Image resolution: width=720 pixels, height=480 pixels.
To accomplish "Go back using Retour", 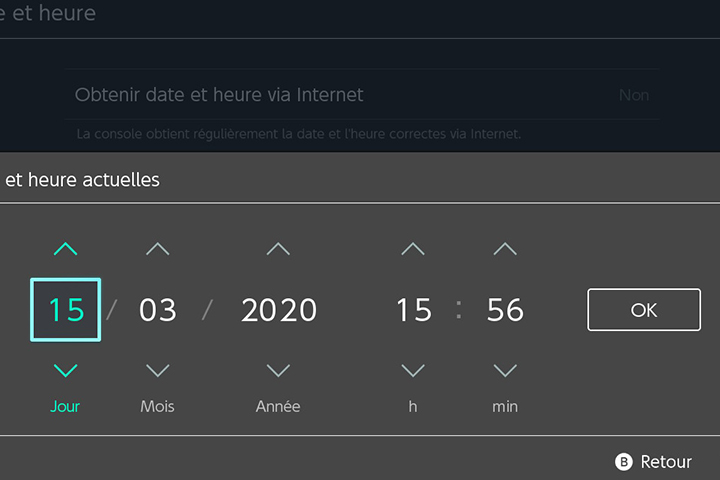I will click(x=666, y=462).
